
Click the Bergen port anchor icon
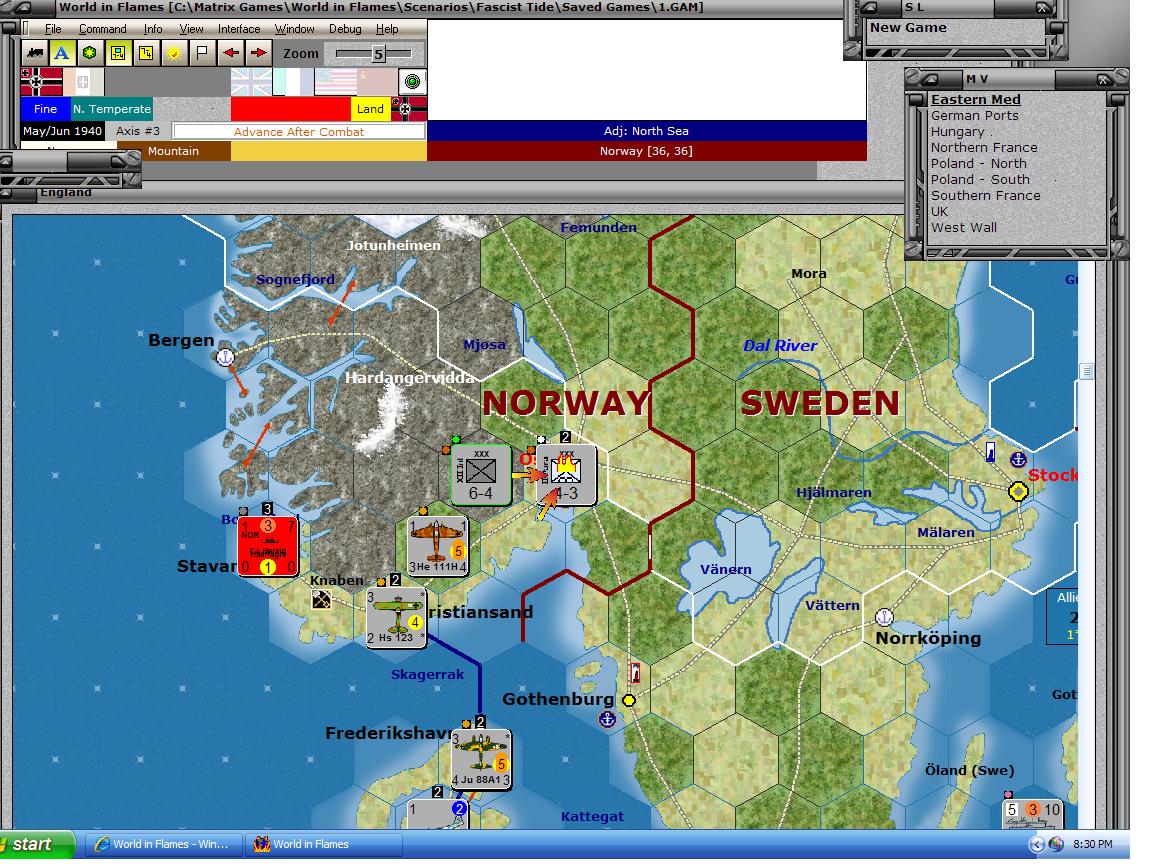tap(226, 357)
